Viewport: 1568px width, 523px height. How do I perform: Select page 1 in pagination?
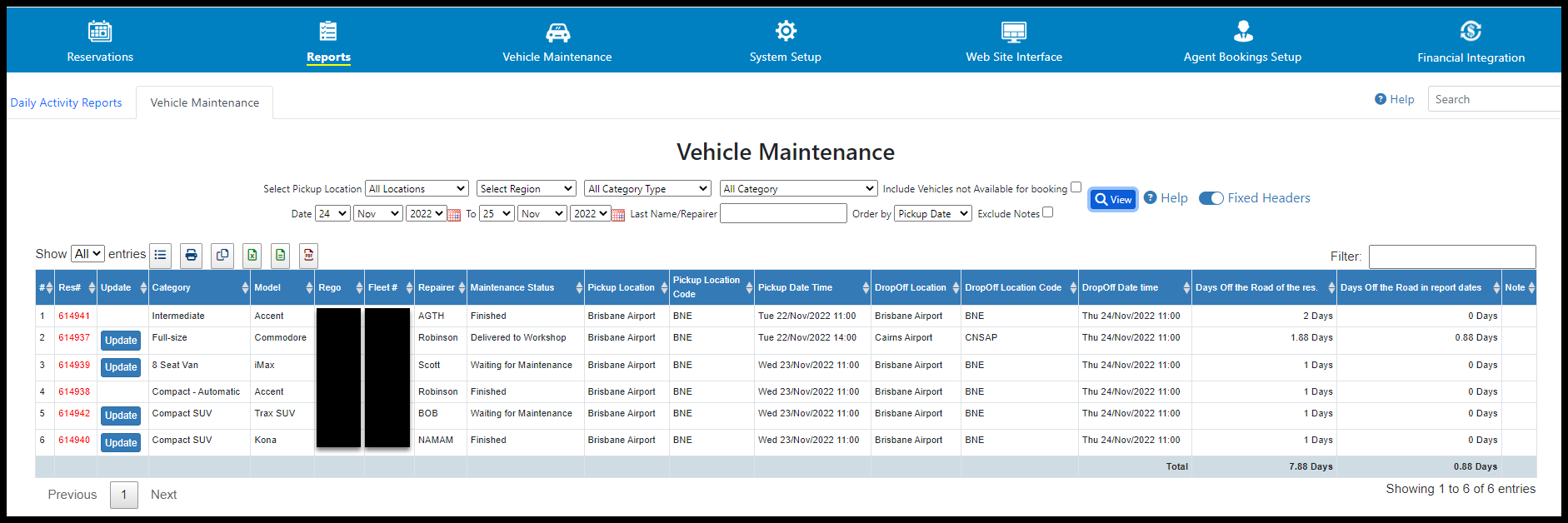coord(124,495)
